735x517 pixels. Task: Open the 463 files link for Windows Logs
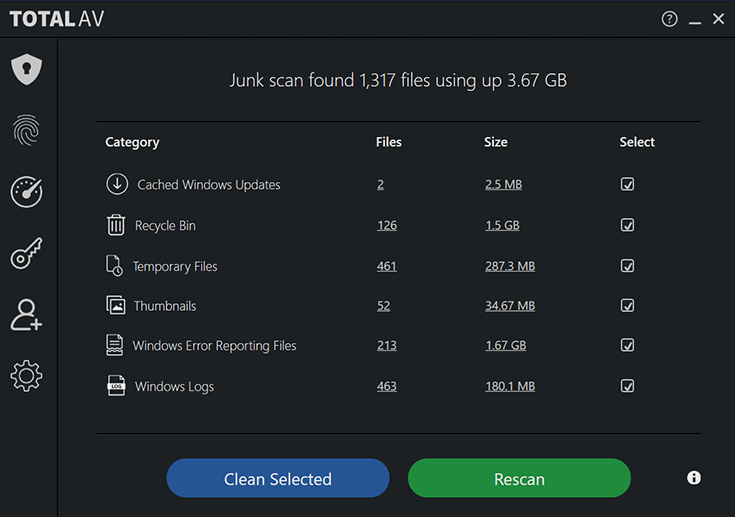387,386
